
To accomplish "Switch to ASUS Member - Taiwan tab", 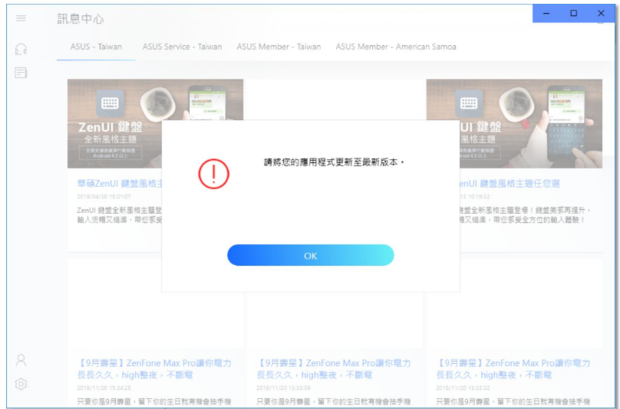I will [x=279, y=47].
